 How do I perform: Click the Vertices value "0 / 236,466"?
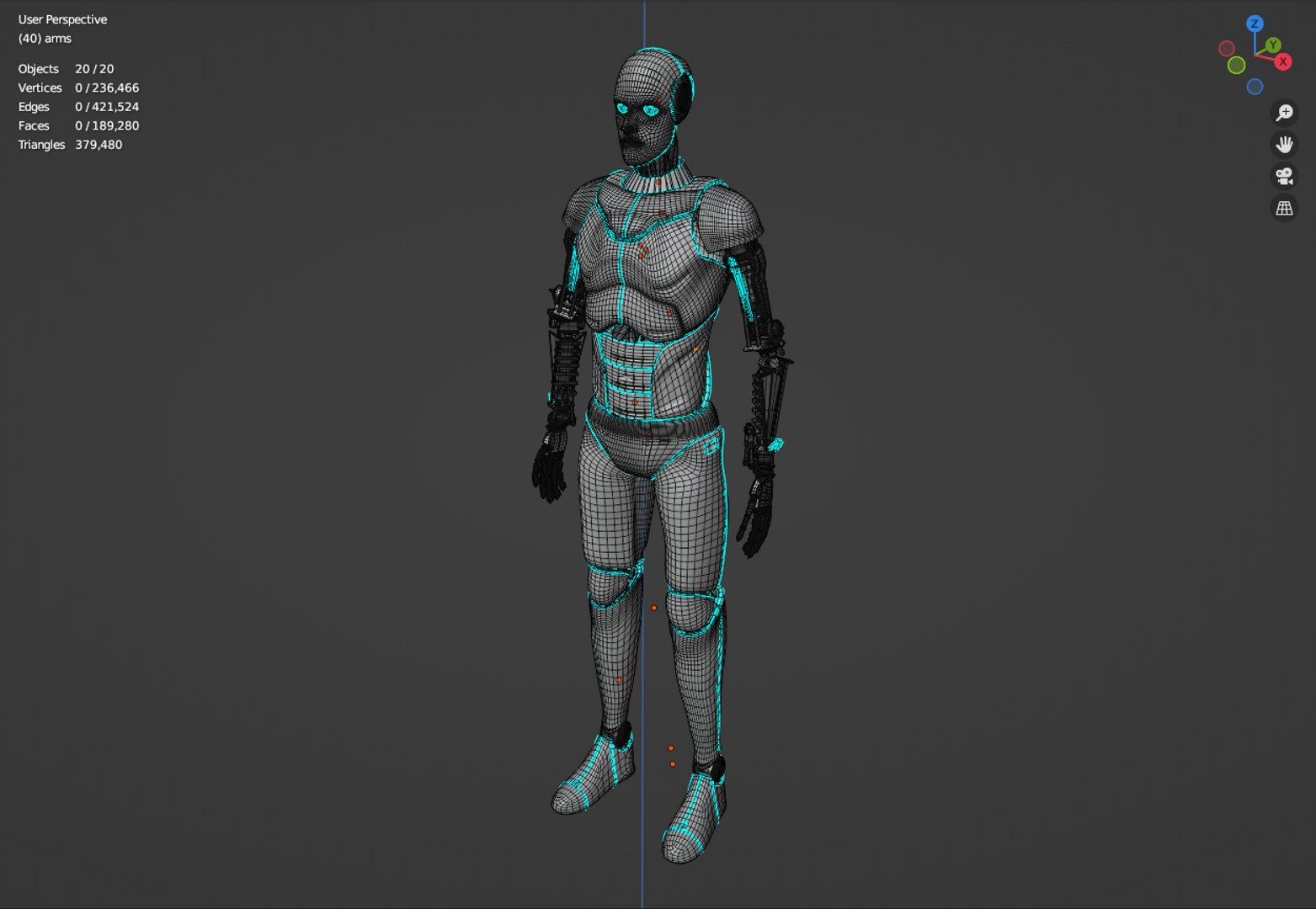point(107,88)
